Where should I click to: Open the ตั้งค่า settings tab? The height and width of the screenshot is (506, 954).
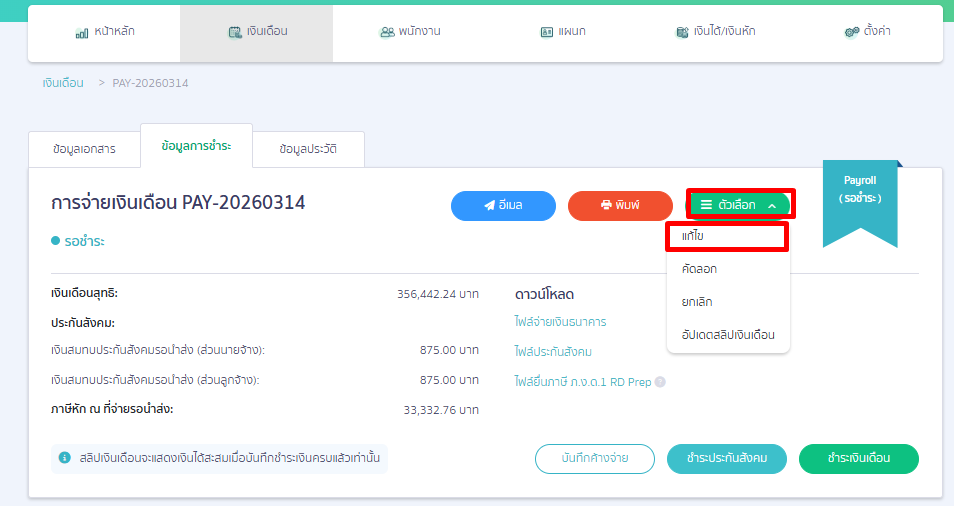pos(867,32)
